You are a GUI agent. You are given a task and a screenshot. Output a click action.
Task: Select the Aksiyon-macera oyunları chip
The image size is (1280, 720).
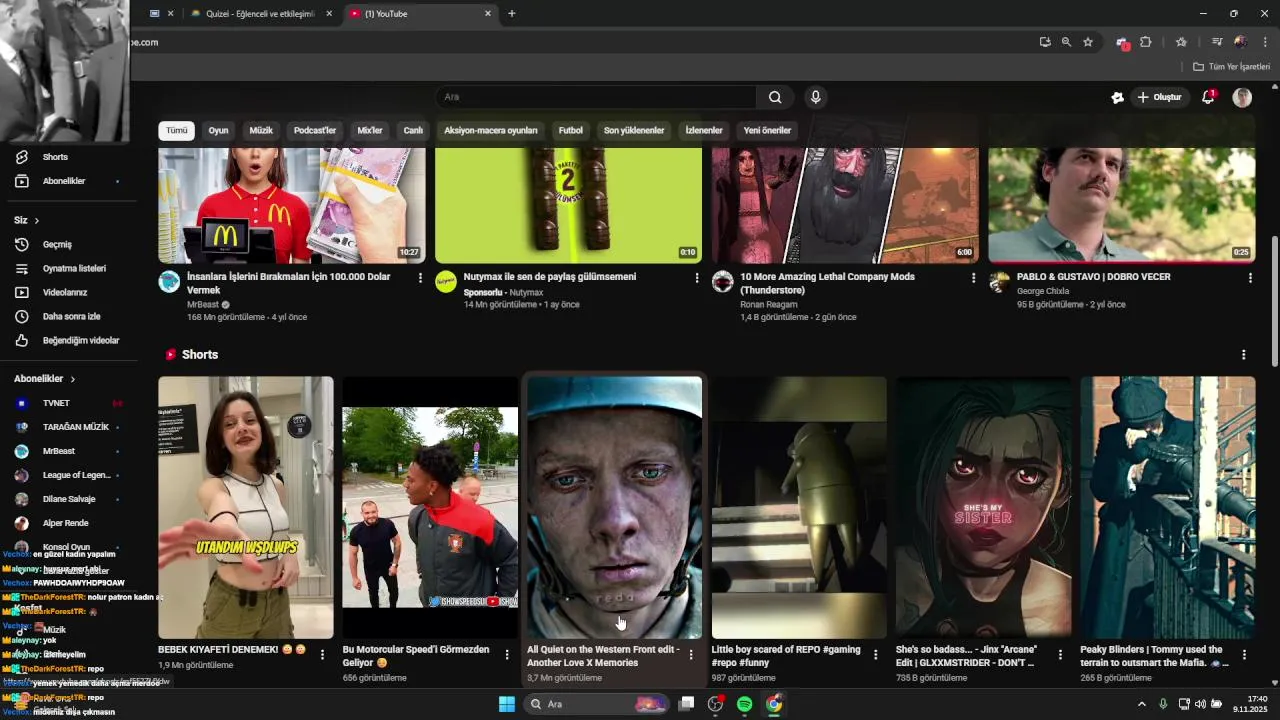point(491,130)
